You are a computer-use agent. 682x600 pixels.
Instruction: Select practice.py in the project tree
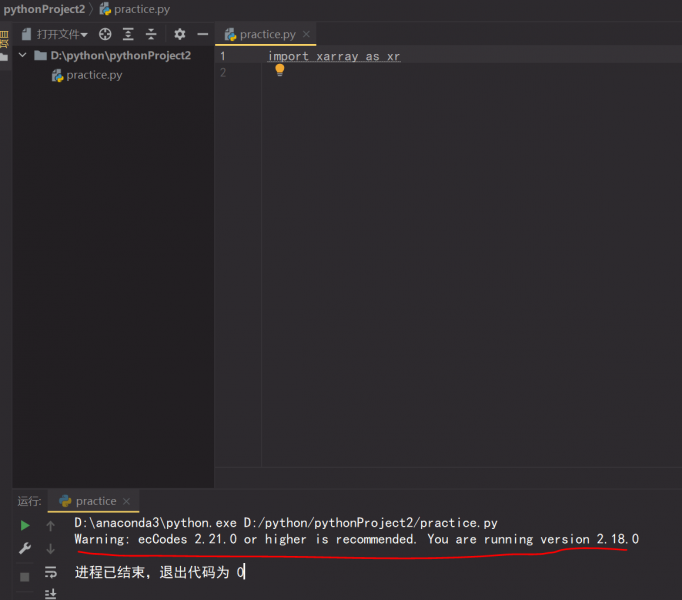click(94, 75)
